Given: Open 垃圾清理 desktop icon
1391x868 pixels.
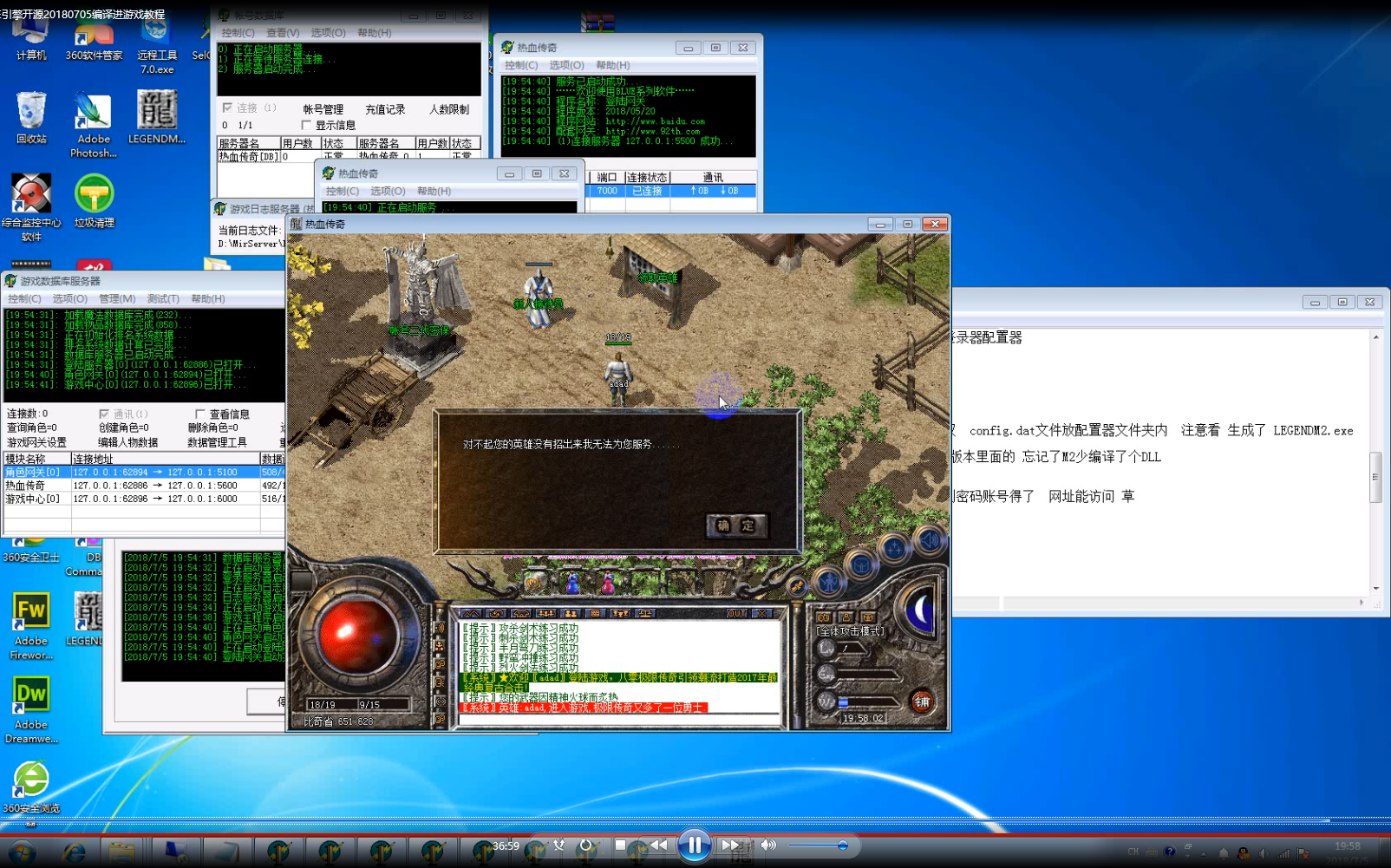Looking at the screenshot, I should click(94, 202).
